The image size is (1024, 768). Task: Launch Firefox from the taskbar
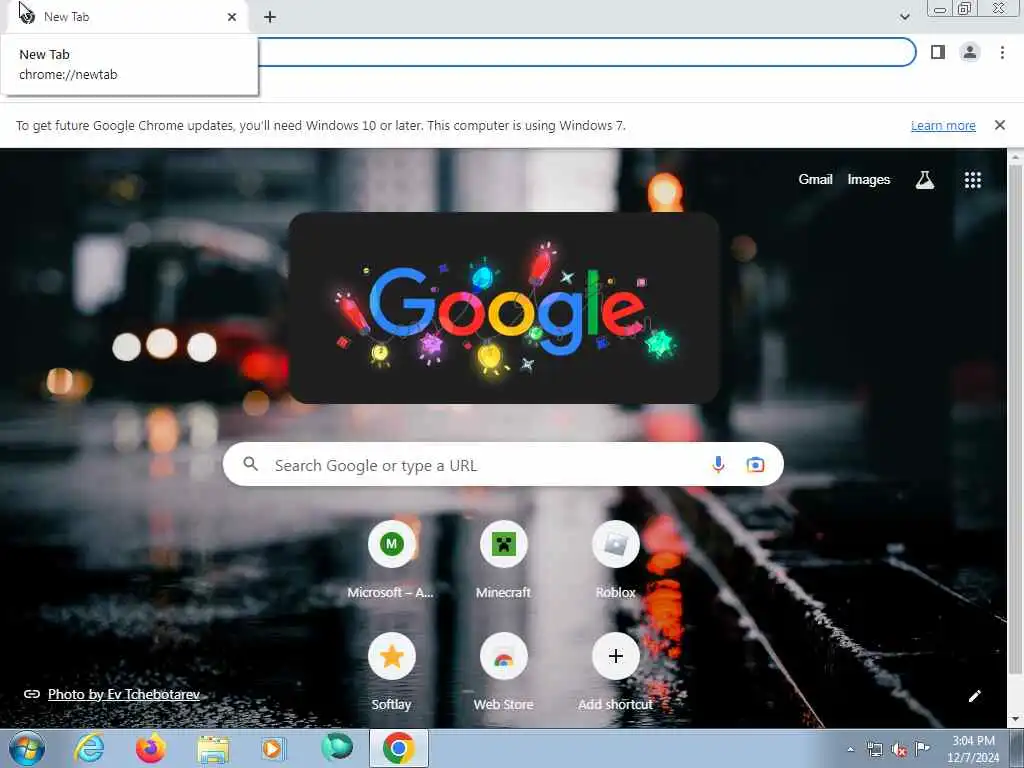coord(150,748)
